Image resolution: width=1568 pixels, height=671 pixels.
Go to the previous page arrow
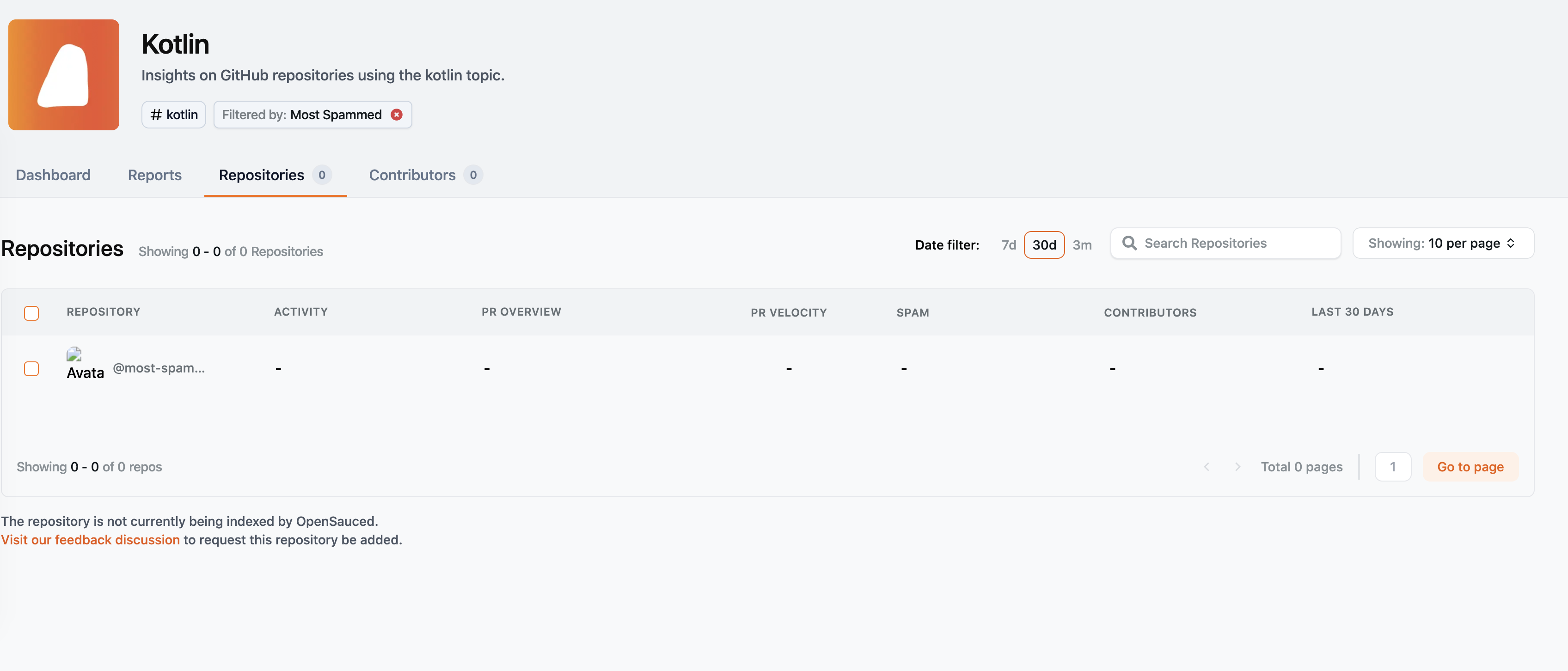[x=1207, y=467]
